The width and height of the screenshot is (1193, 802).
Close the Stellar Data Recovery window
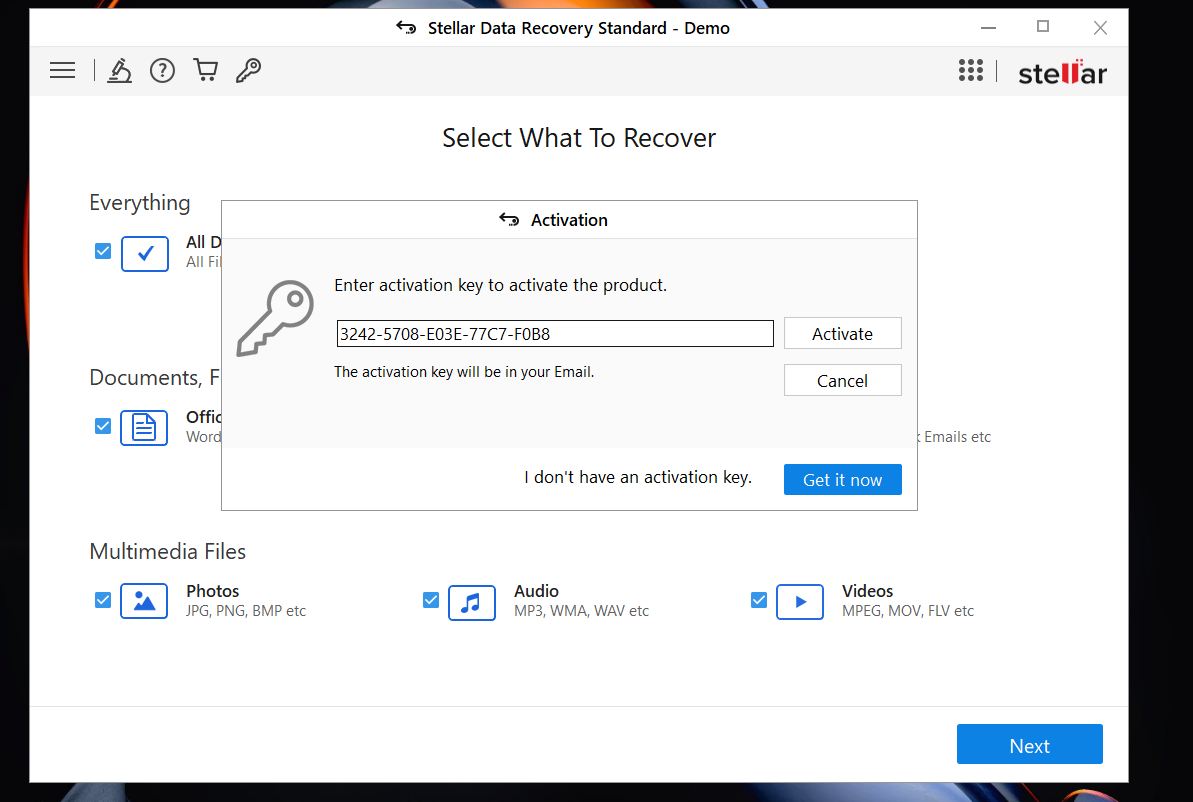1100,28
